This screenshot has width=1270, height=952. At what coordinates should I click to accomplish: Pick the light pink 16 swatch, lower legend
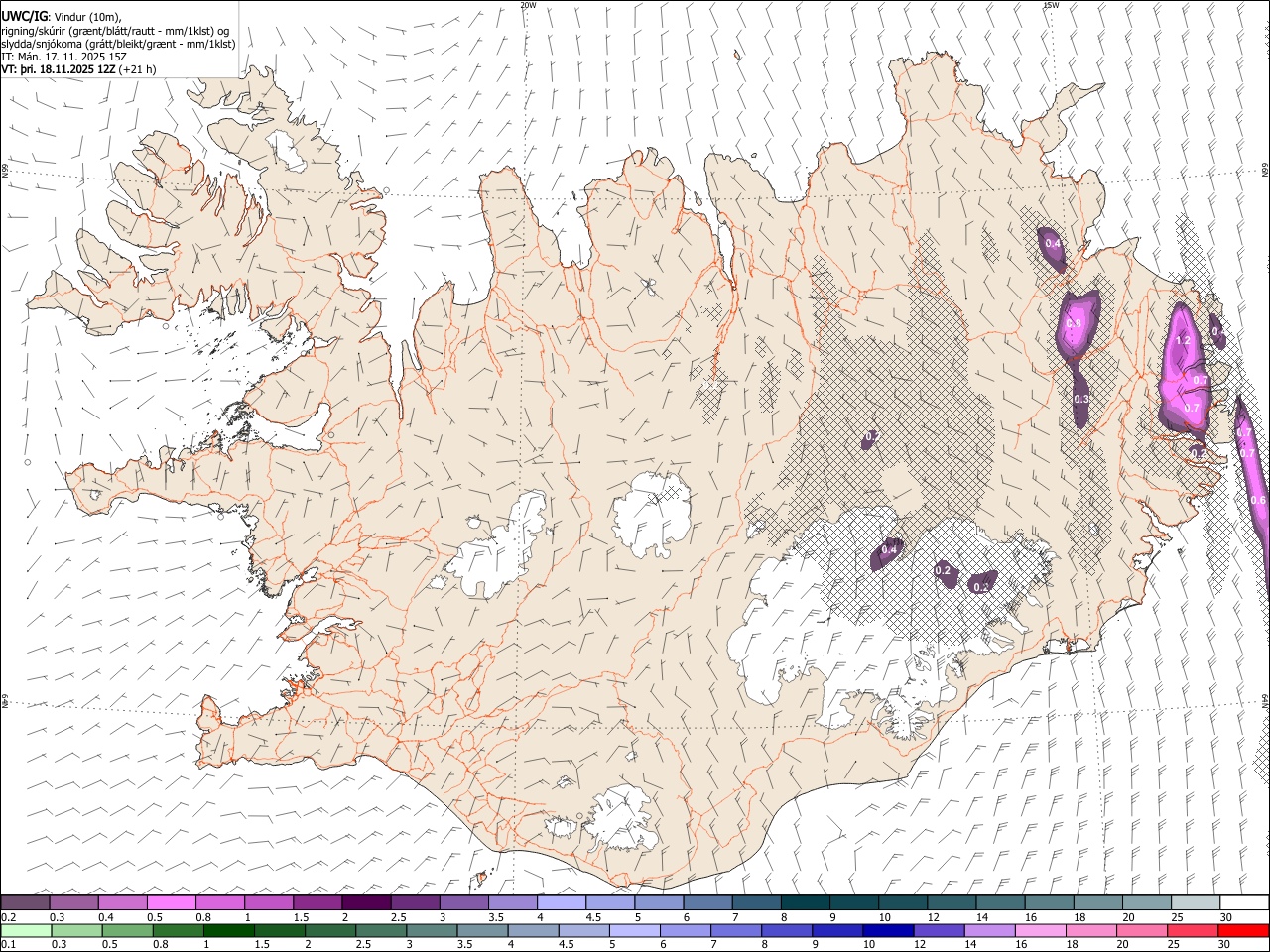click(x=1039, y=931)
